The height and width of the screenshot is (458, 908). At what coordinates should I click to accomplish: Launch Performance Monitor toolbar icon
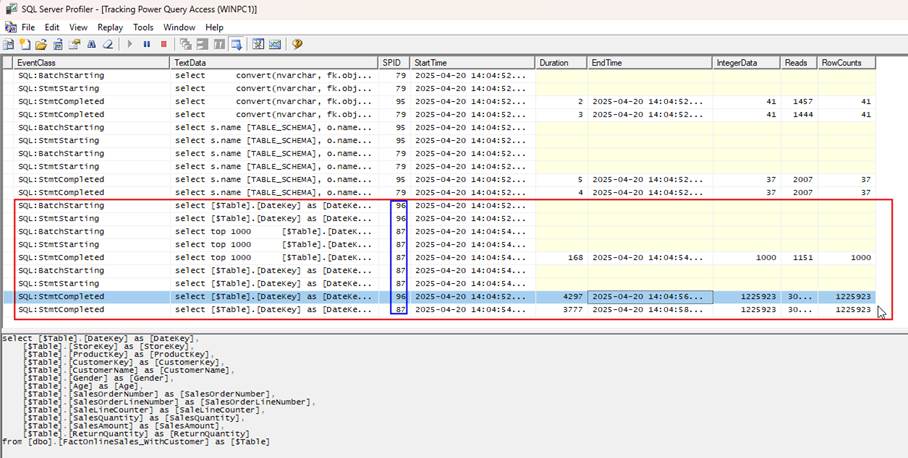pyautogui.click(x=275, y=44)
